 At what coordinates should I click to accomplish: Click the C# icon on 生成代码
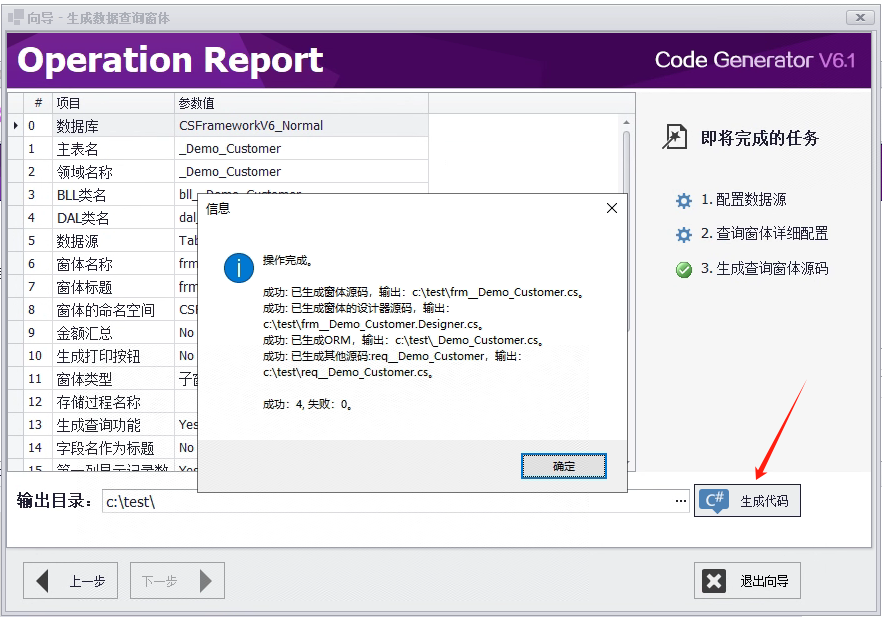coord(714,500)
